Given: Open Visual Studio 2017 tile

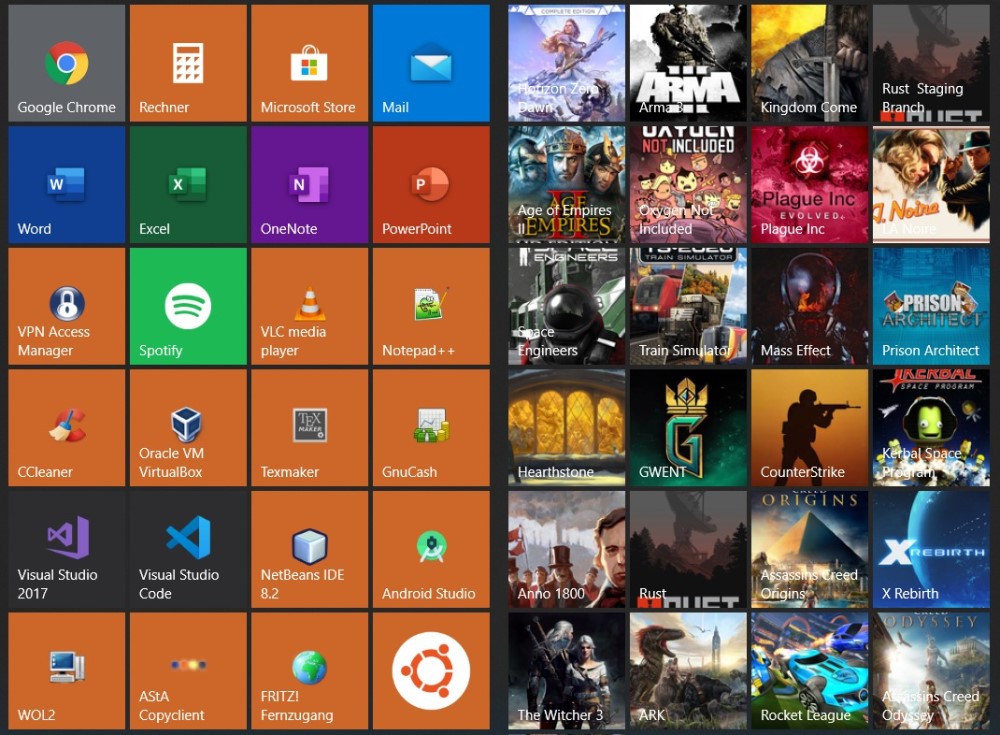Looking at the screenshot, I should 67,549.
